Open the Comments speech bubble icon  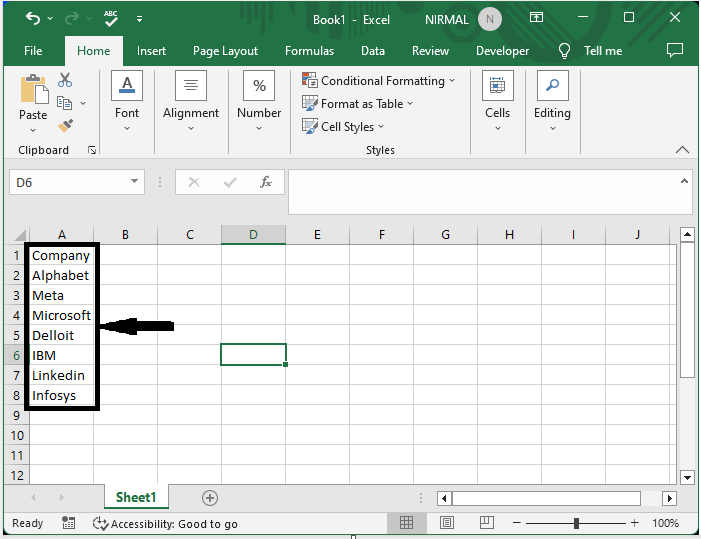tap(675, 50)
